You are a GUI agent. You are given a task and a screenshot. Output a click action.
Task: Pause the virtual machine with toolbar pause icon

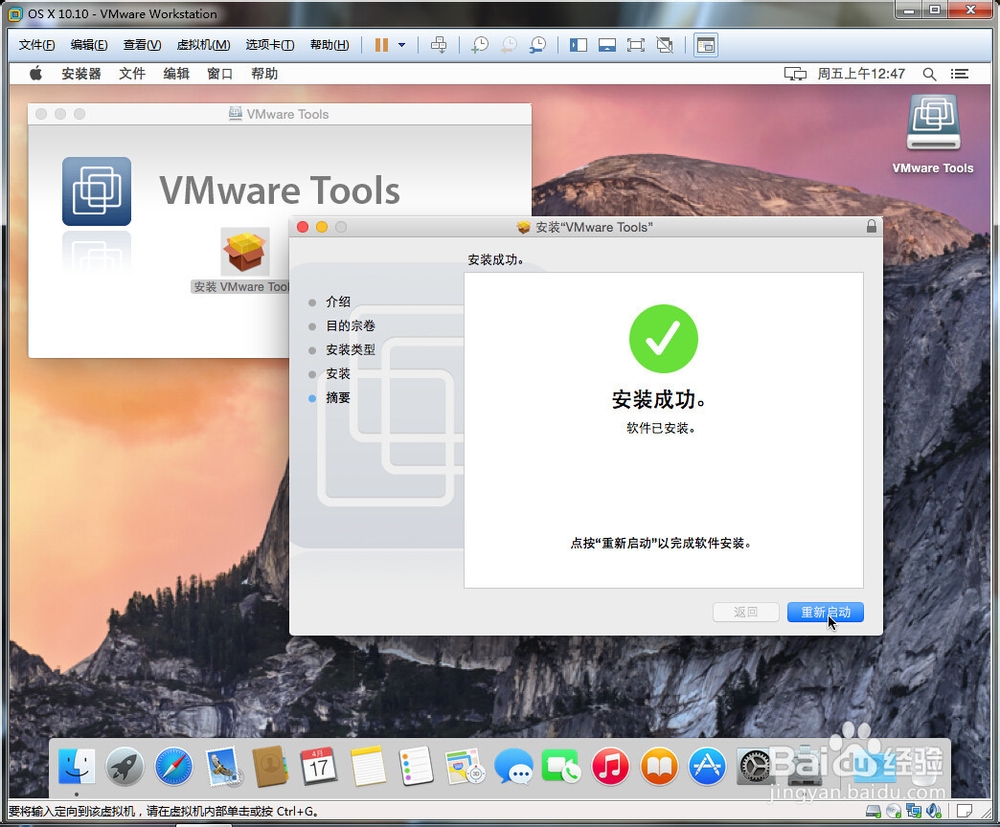click(x=381, y=45)
